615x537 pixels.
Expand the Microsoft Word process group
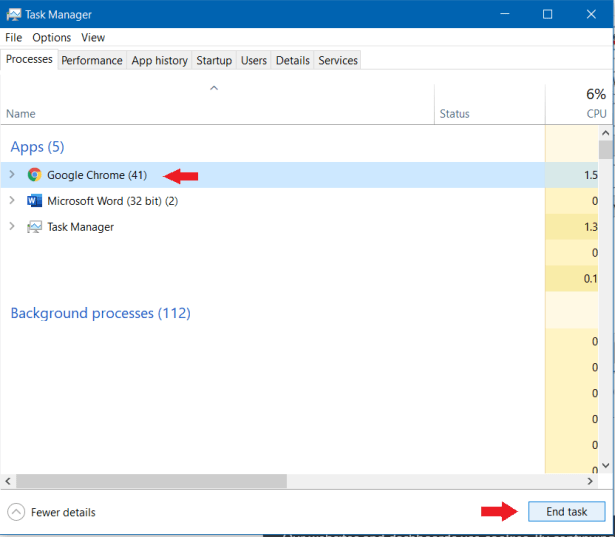coord(12,201)
